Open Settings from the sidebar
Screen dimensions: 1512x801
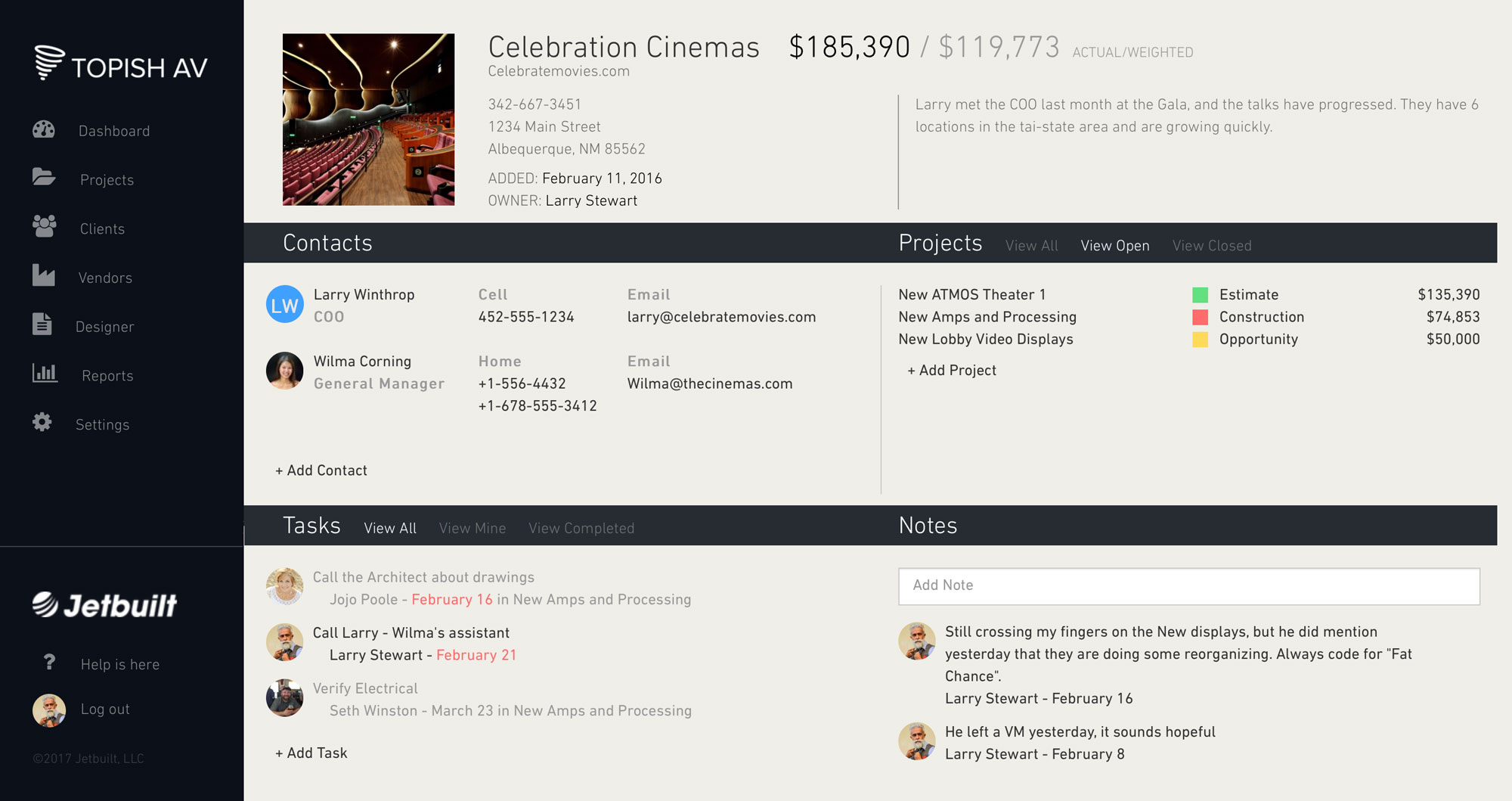(102, 425)
